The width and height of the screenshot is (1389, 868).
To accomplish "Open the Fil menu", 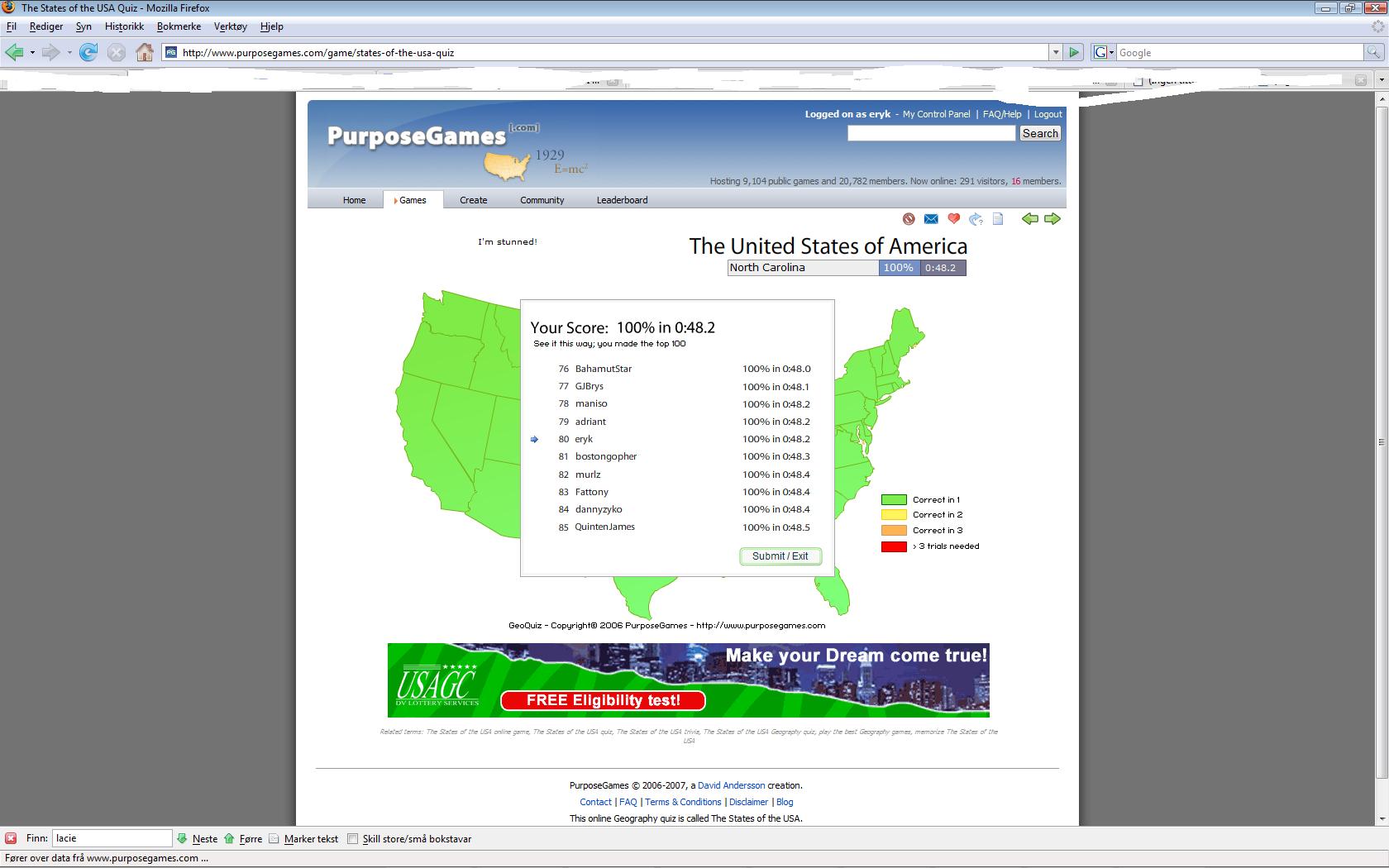I will pos(12,26).
